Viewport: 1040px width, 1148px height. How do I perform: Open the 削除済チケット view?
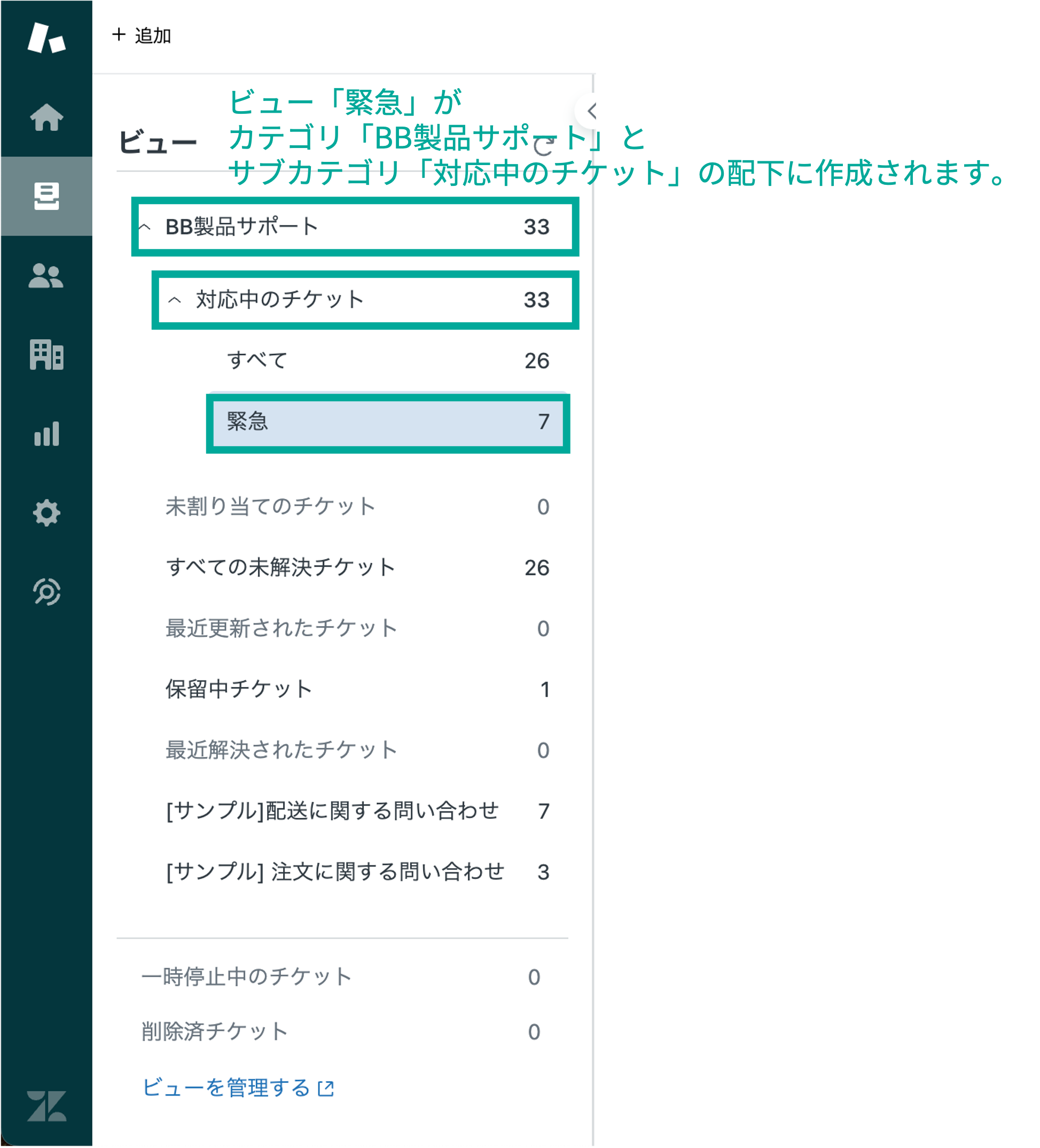coord(342,1032)
